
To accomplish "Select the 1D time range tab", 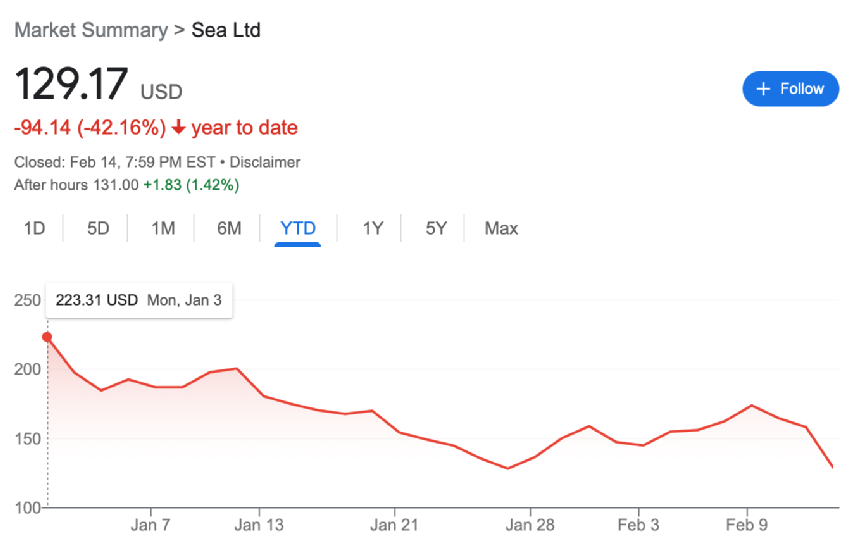I will [x=35, y=228].
